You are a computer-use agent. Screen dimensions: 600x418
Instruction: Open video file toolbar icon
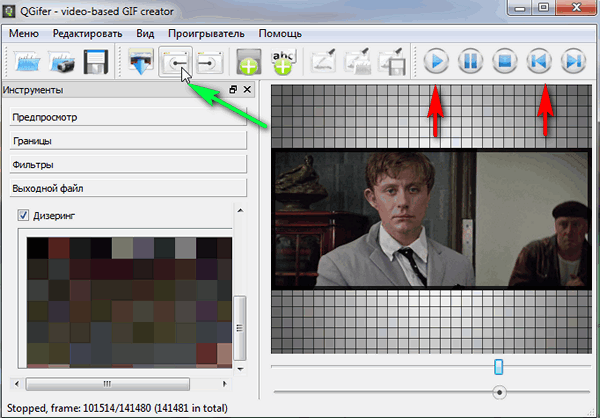(x=28, y=62)
